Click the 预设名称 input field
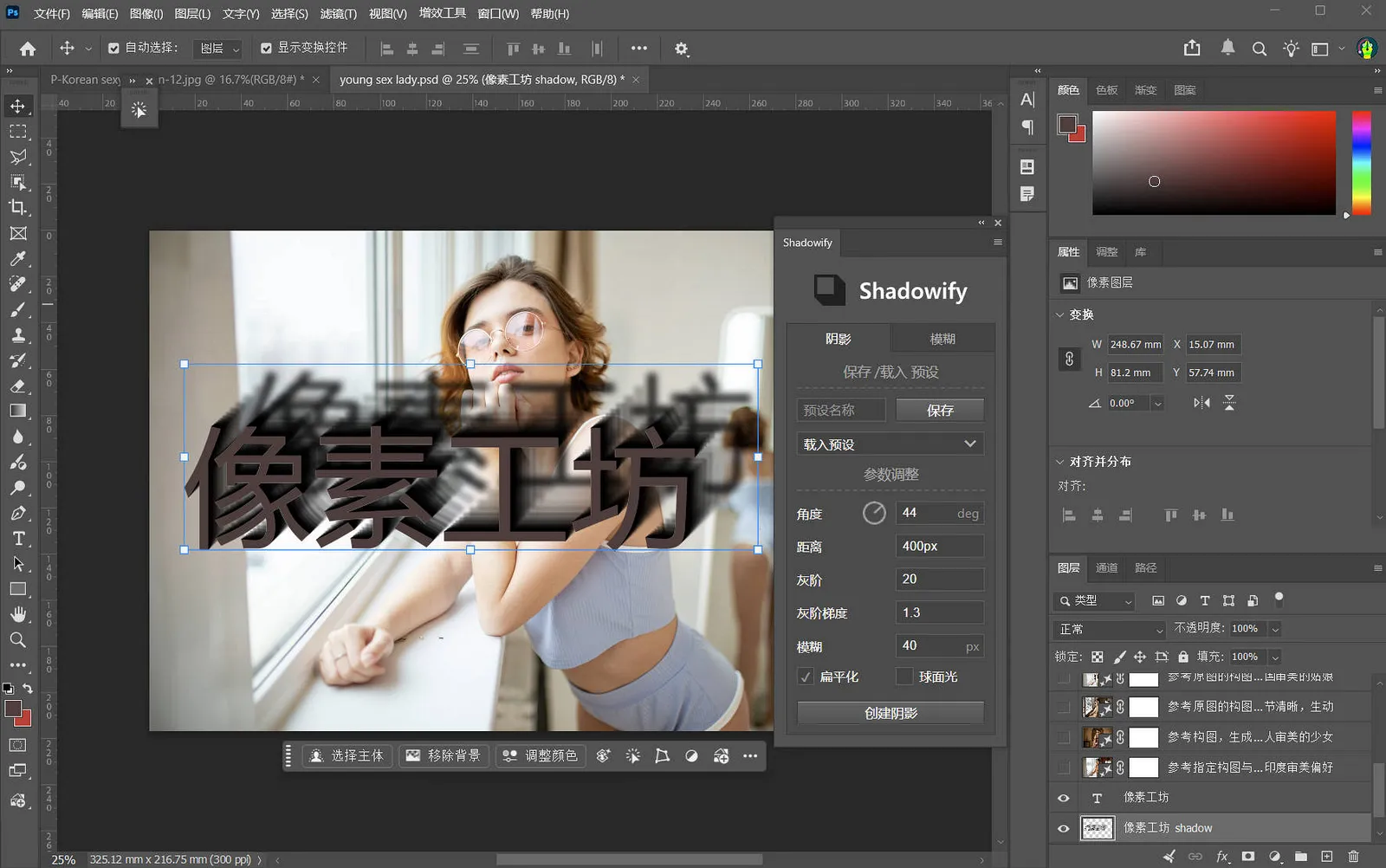This screenshot has height=868, width=1386. coord(841,410)
